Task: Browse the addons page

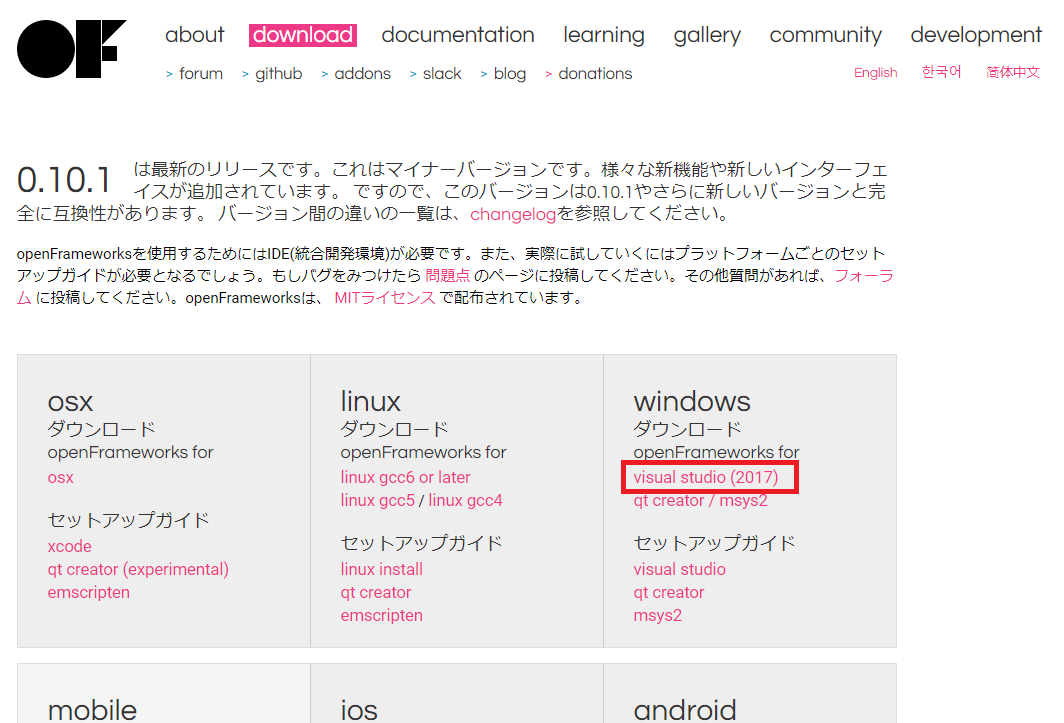Action: tap(363, 73)
